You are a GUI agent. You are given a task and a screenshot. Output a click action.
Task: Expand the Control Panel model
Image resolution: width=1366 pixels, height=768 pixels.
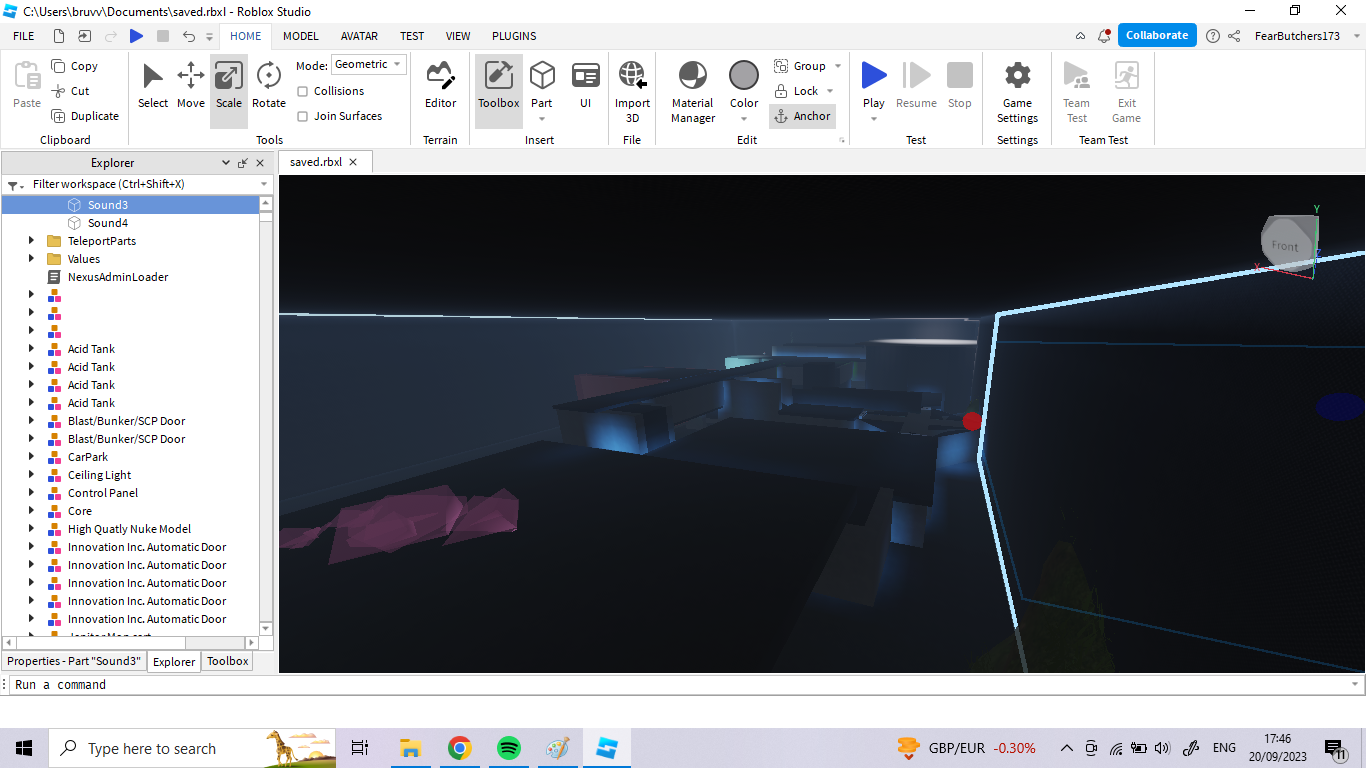click(x=31, y=493)
